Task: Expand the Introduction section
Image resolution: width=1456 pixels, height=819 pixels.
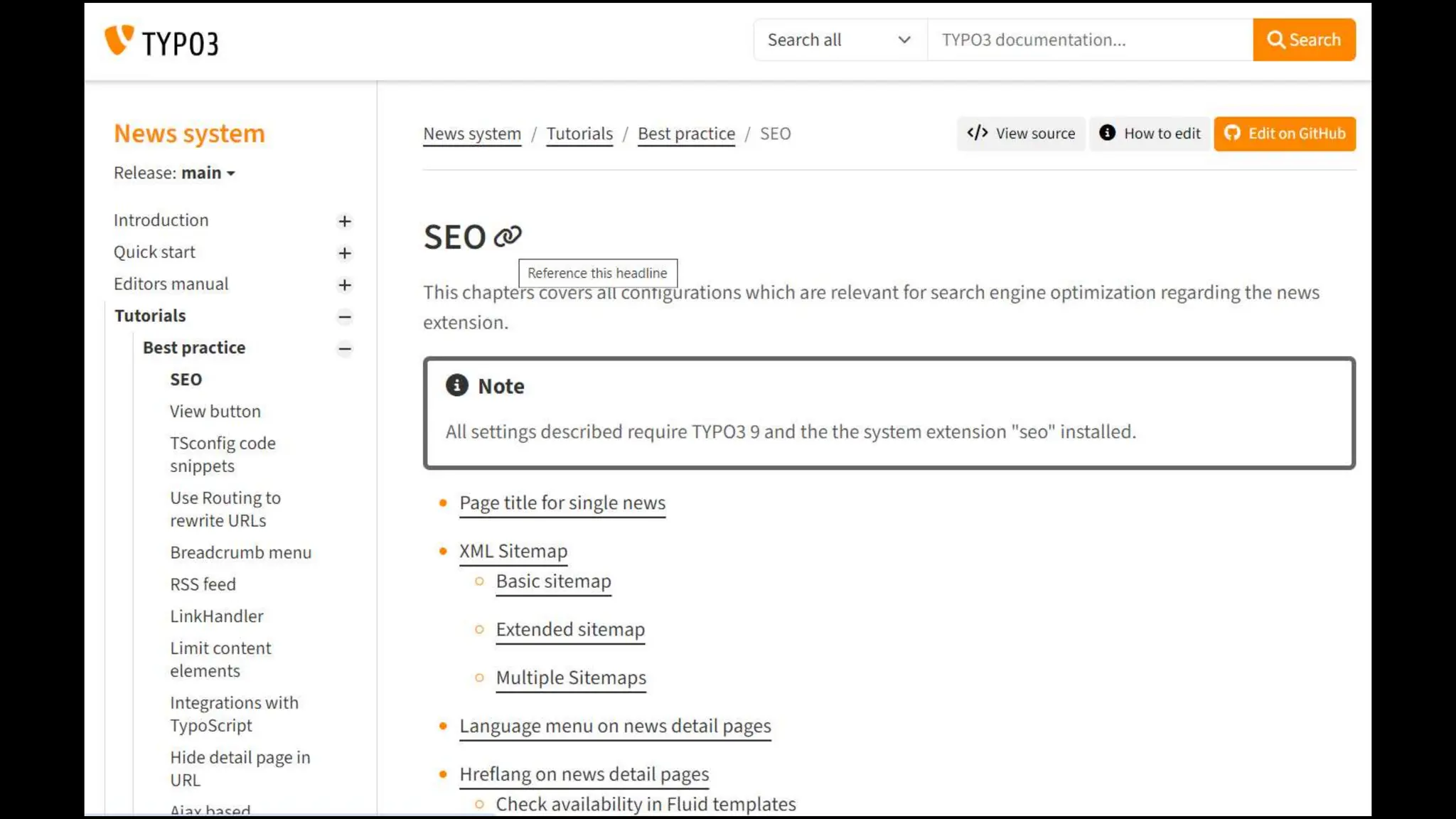Action: 345,221
